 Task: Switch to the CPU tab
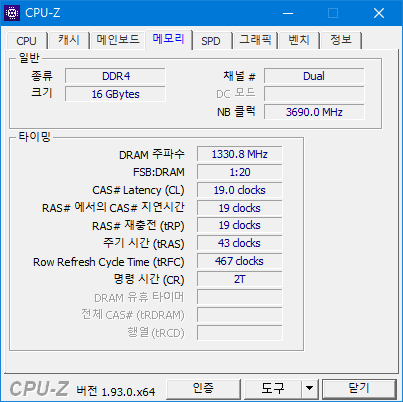(x=26, y=41)
